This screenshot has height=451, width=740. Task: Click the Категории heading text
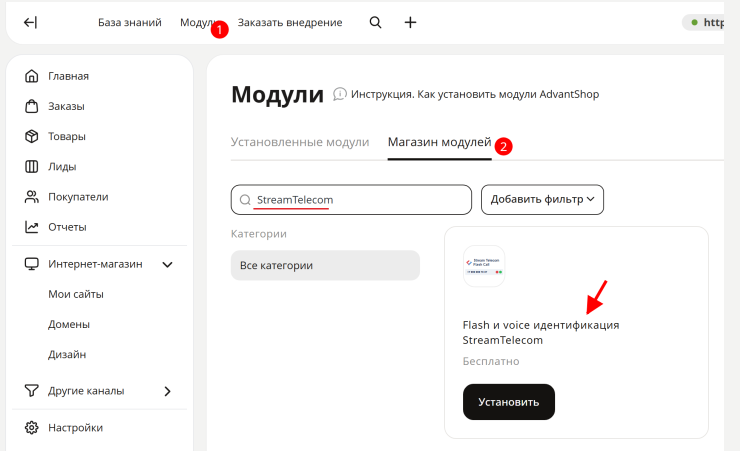tap(259, 234)
